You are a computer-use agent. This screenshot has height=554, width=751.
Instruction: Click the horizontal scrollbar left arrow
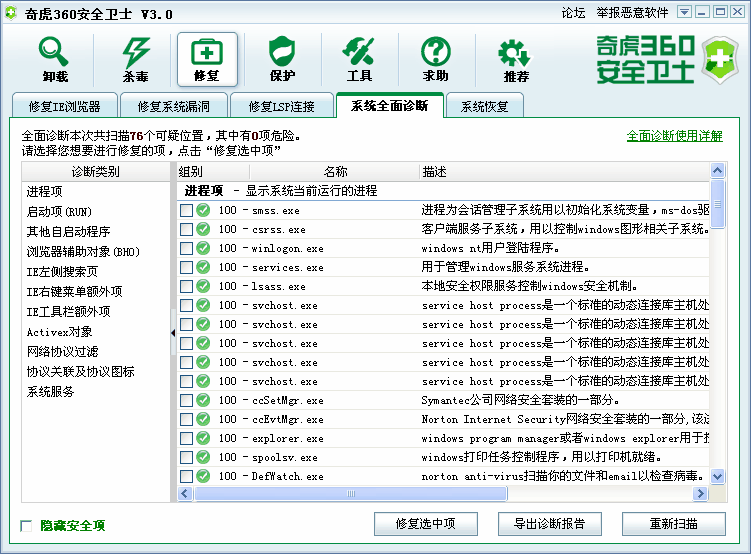(x=185, y=493)
